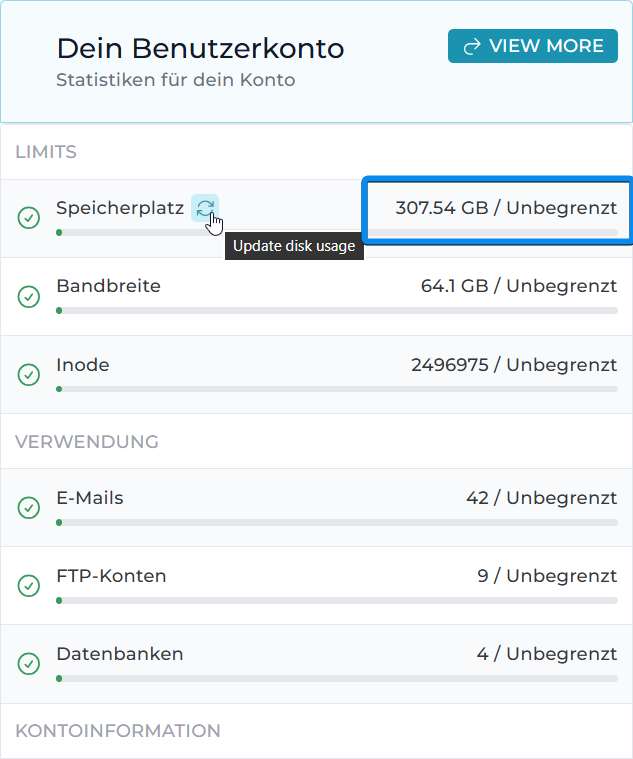Click green check icon beside E-Mails
Screen dimensions: 633x759
tap(30, 507)
